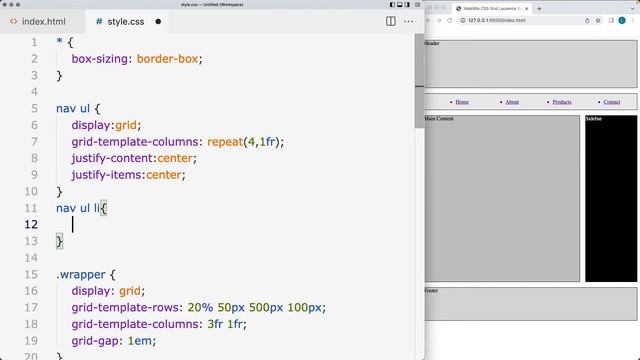Open the Home link in the page nav

coord(462,102)
